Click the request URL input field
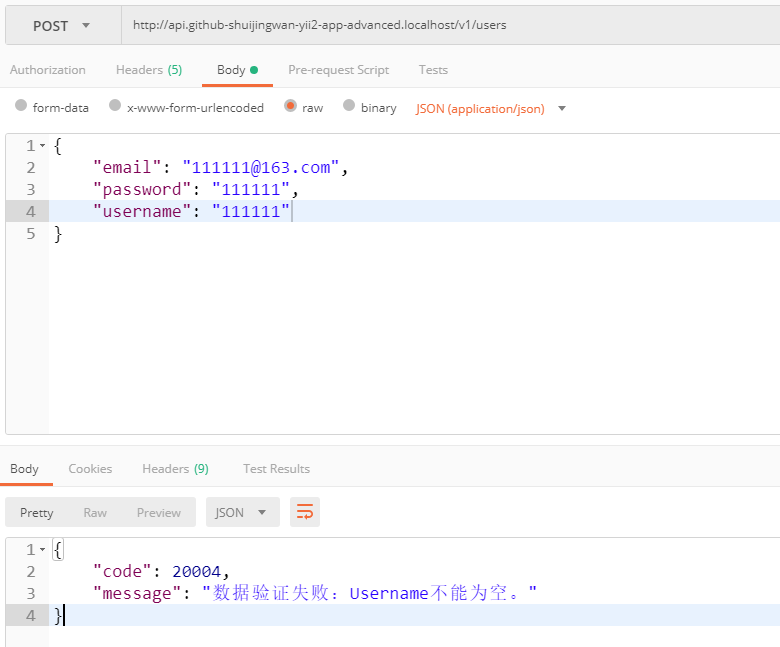The width and height of the screenshot is (780, 647). click(x=450, y=25)
